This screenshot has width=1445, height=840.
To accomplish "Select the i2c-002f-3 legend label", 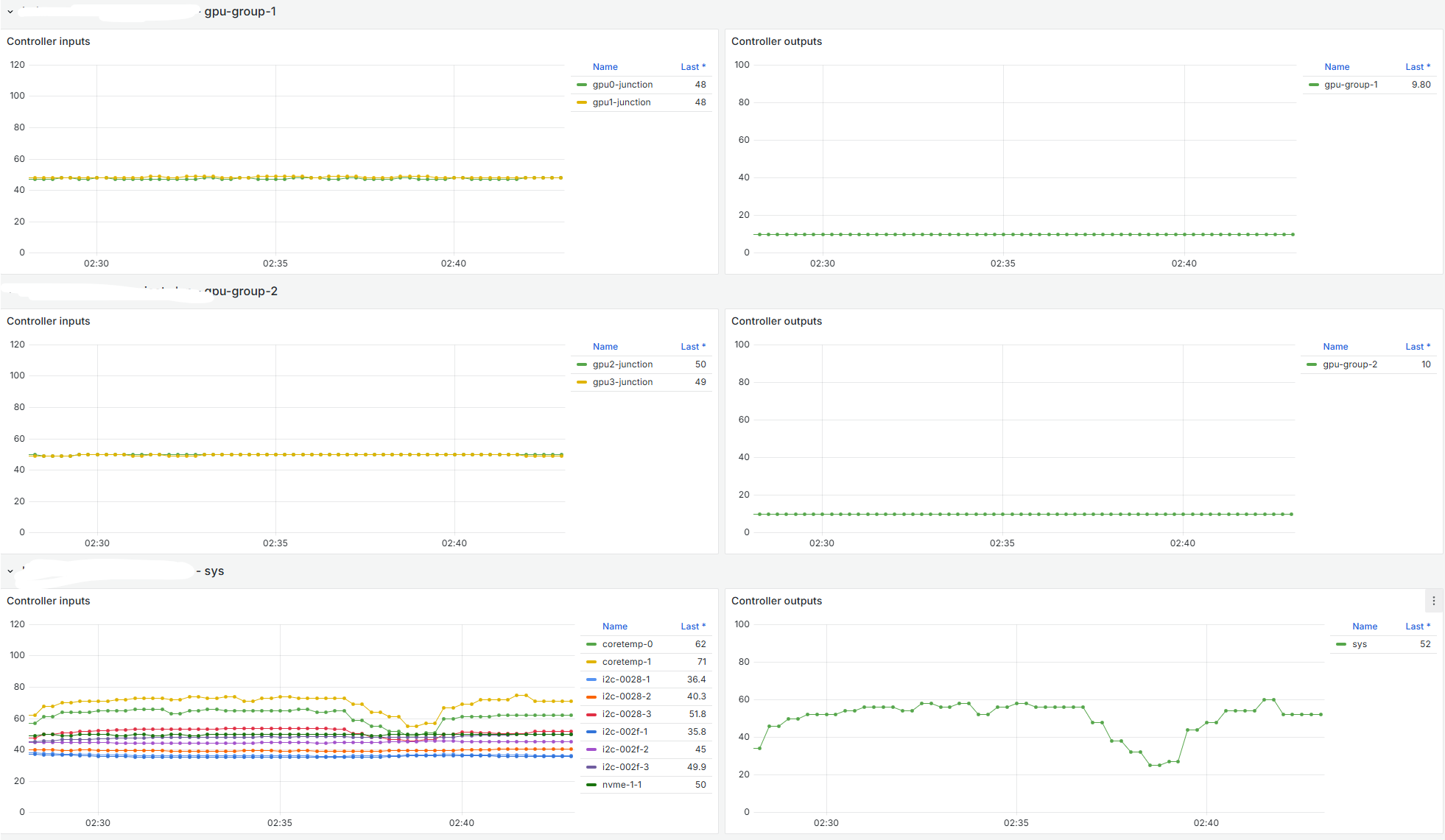I will click(625, 767).
